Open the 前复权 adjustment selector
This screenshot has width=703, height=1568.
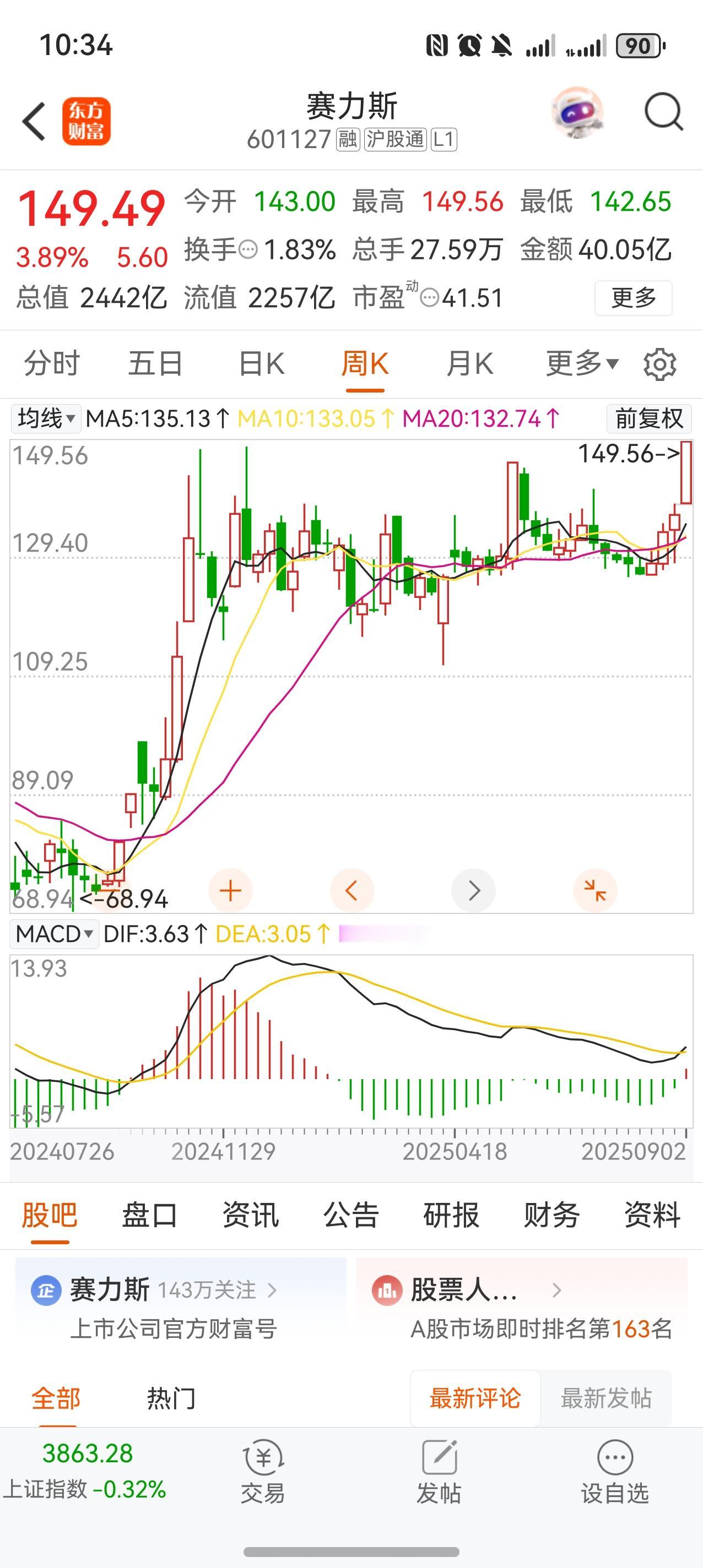(649, 419)
